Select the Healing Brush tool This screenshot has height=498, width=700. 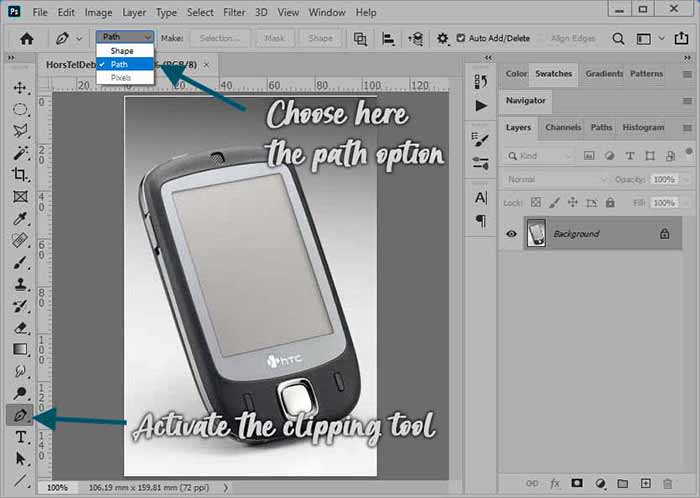(20, 241)
